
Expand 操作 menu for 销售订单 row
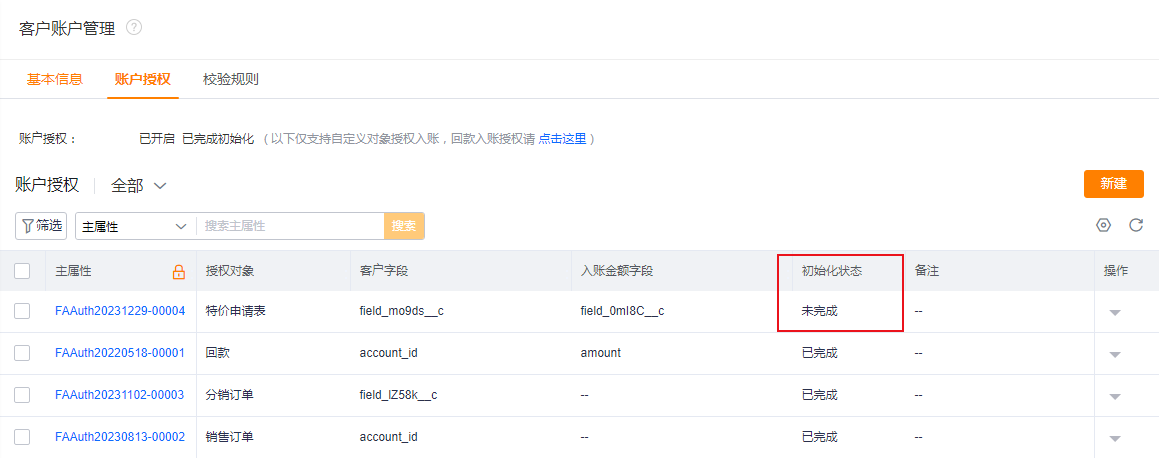pos(1115,439)
